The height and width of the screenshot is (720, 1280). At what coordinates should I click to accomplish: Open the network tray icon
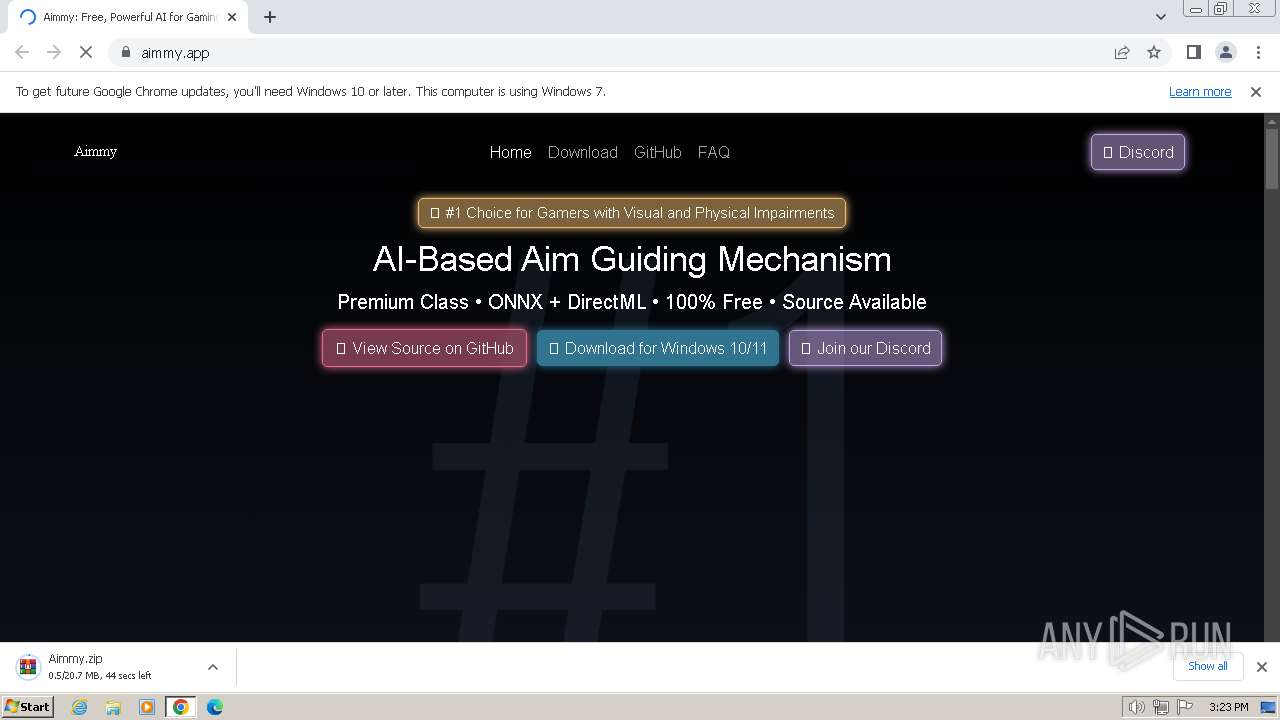pos(1160,707)
